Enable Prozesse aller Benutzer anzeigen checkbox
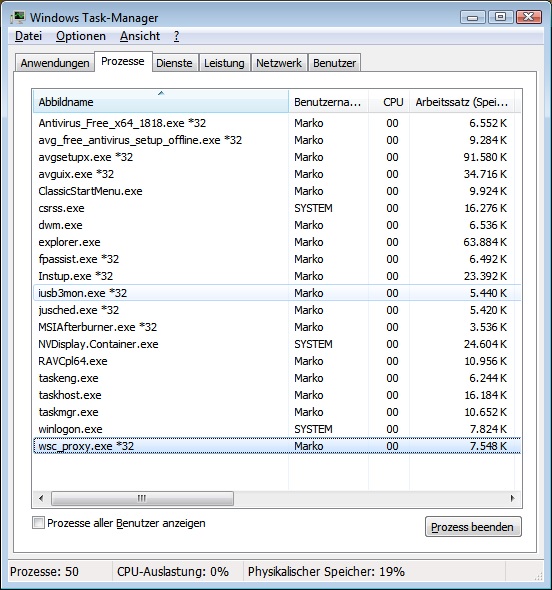Image resolution: width=552 pixels, height=590 pixels. (x=38, y=523)
